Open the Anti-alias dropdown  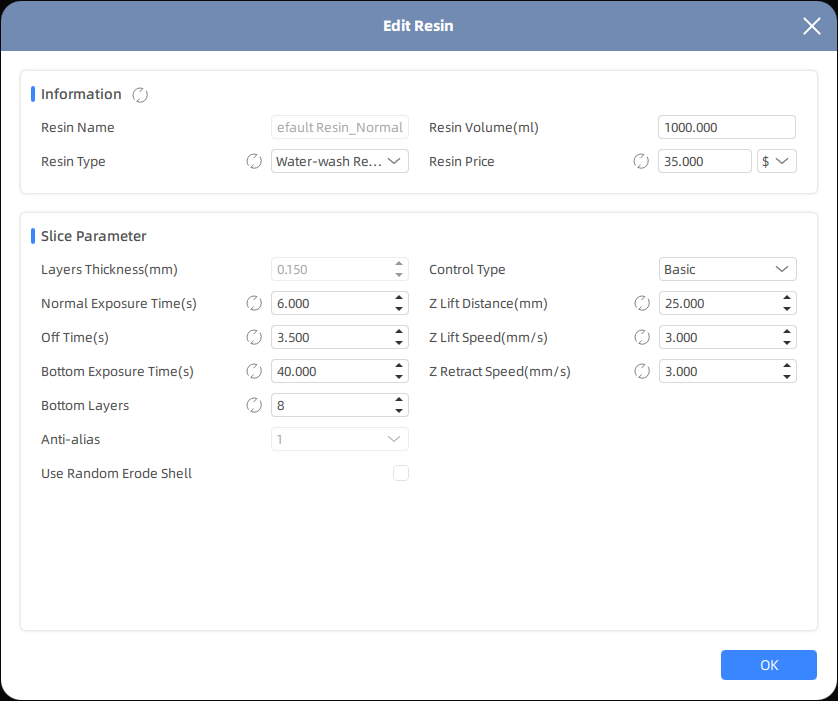point(340,439)
